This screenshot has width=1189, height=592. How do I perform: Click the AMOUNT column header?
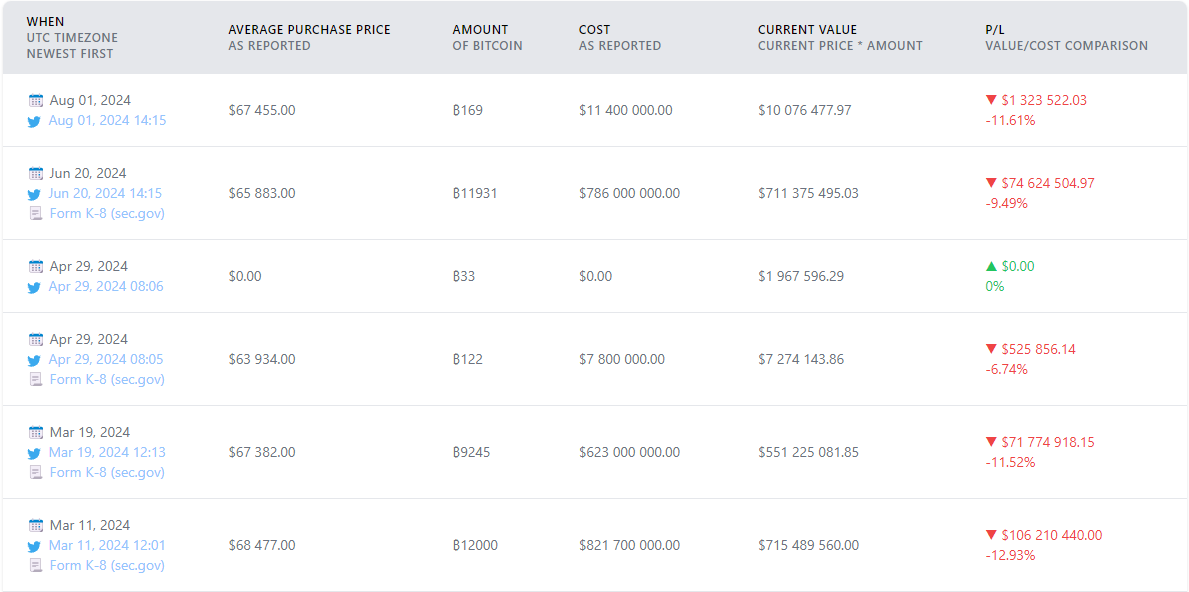coord(480,30)
